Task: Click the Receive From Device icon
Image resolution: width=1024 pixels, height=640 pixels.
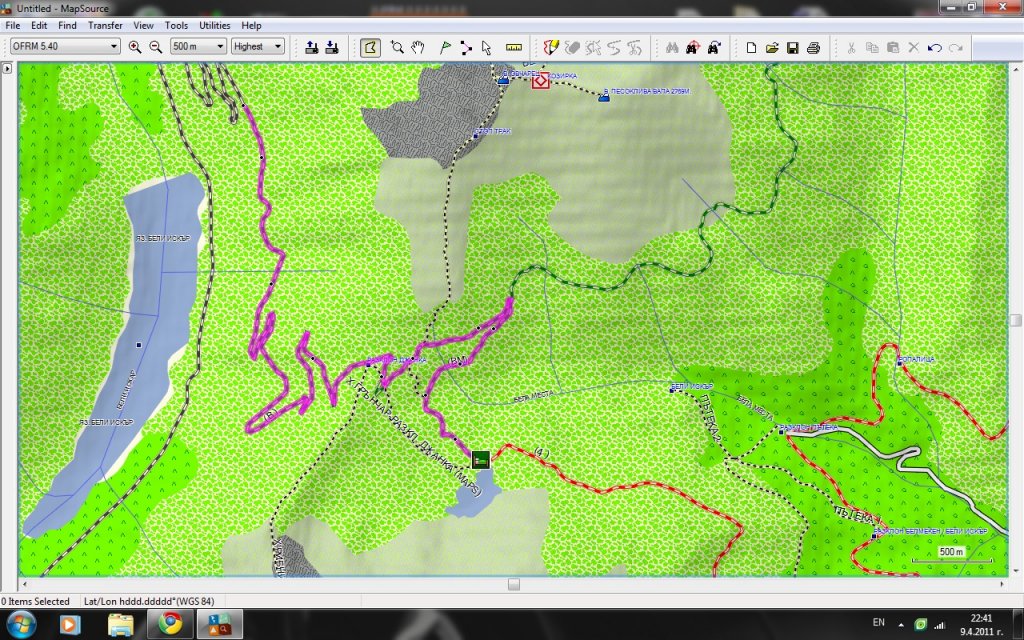Action: 332,47
